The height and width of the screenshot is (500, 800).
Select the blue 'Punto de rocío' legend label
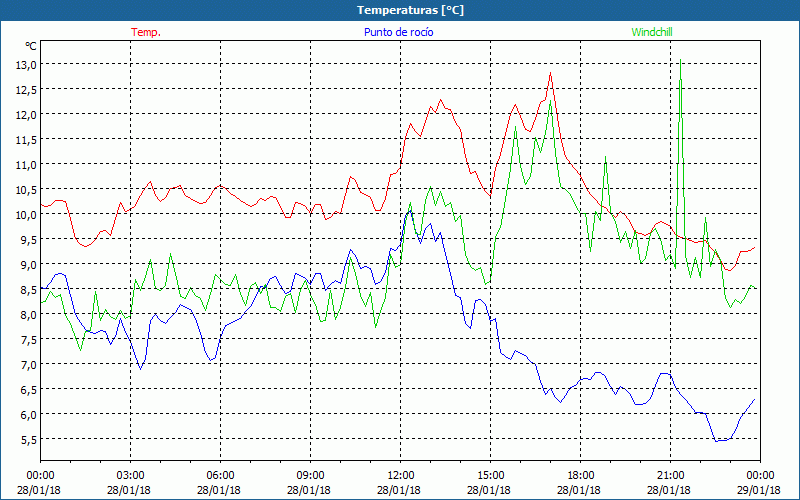[x=398, y=32]
